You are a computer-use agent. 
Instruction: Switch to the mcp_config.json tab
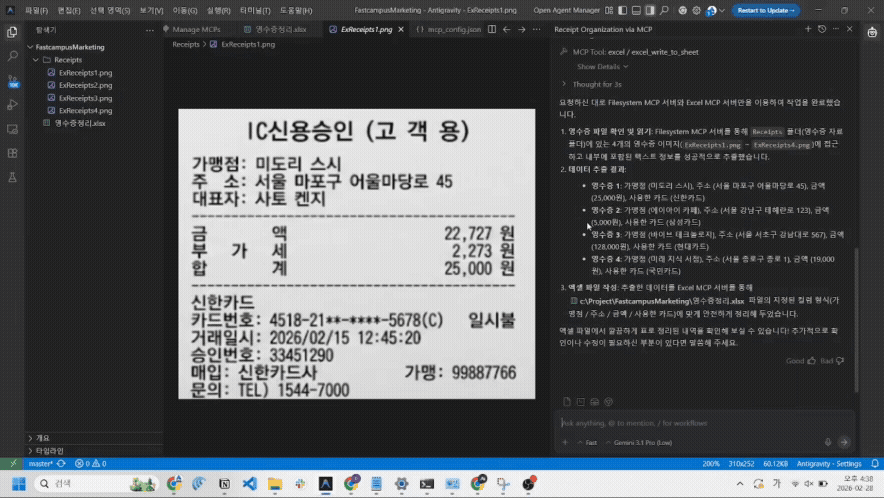[x=453, y=29]
